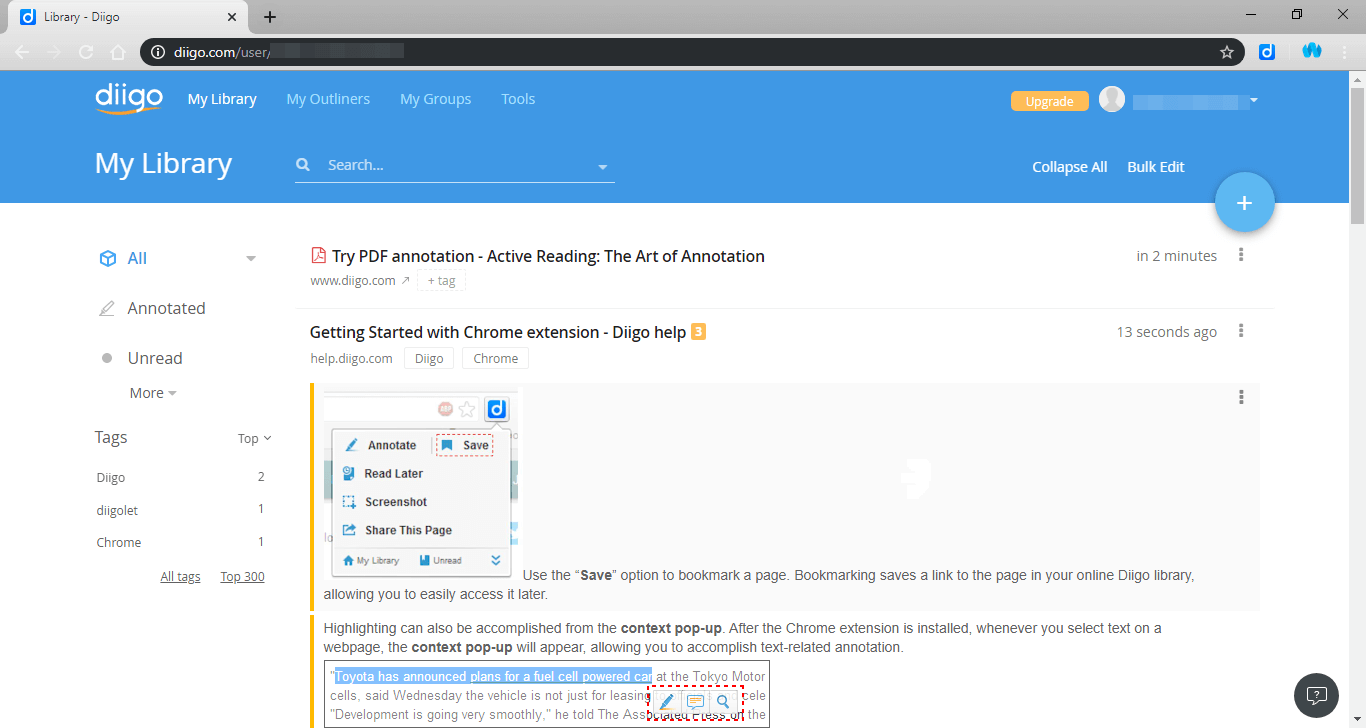Click the Diigo logo in header
The width and height of the screenshot is (1366, 728).
coord(129,99)
